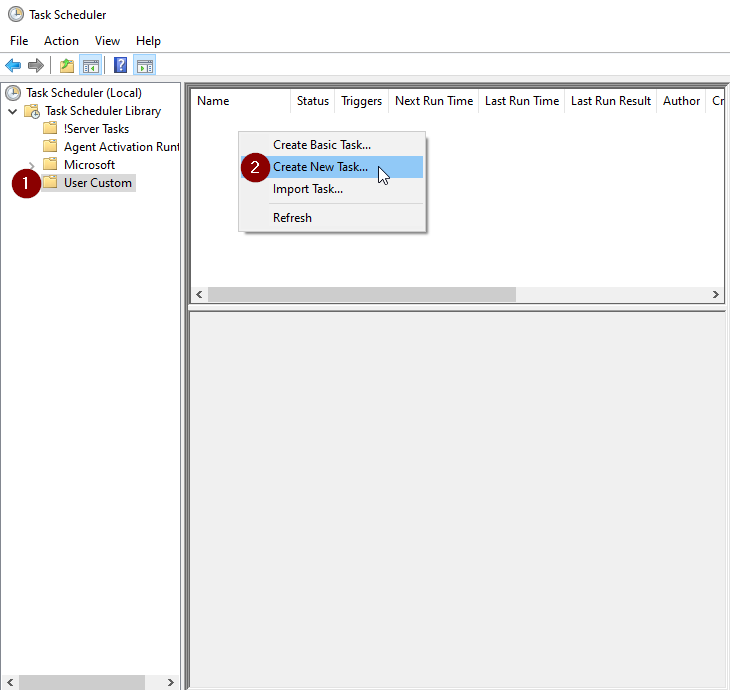Select the User Custom folder label
Screen dimensions: 730x690
pos(98,183)
